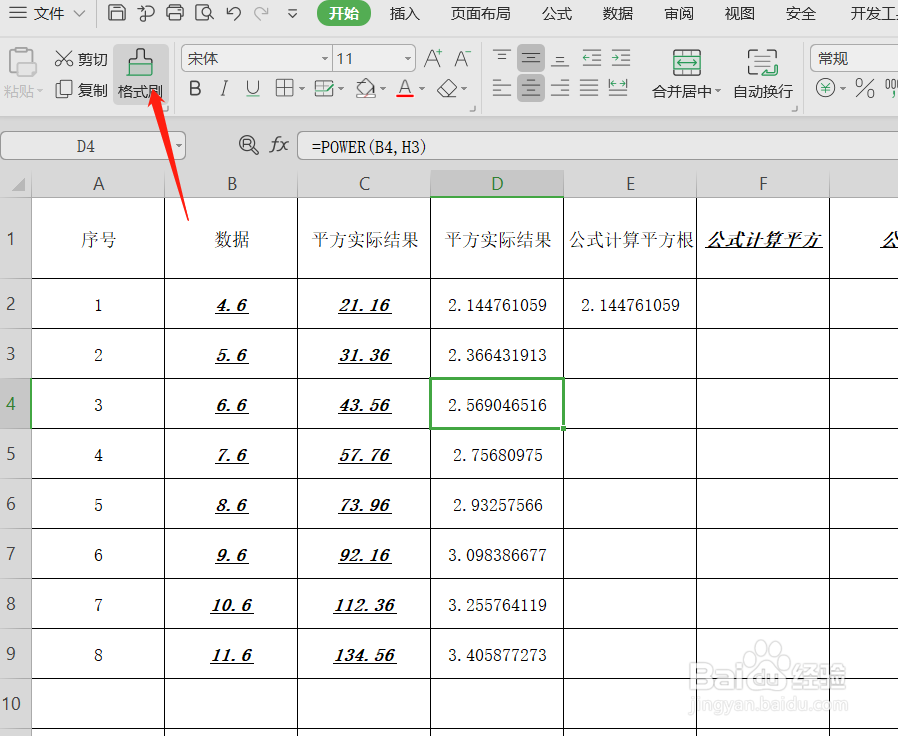The height and width of the screenshot is (736, 898).
Task: Expand font color dropdown arrow
Action: pos(422,89)
